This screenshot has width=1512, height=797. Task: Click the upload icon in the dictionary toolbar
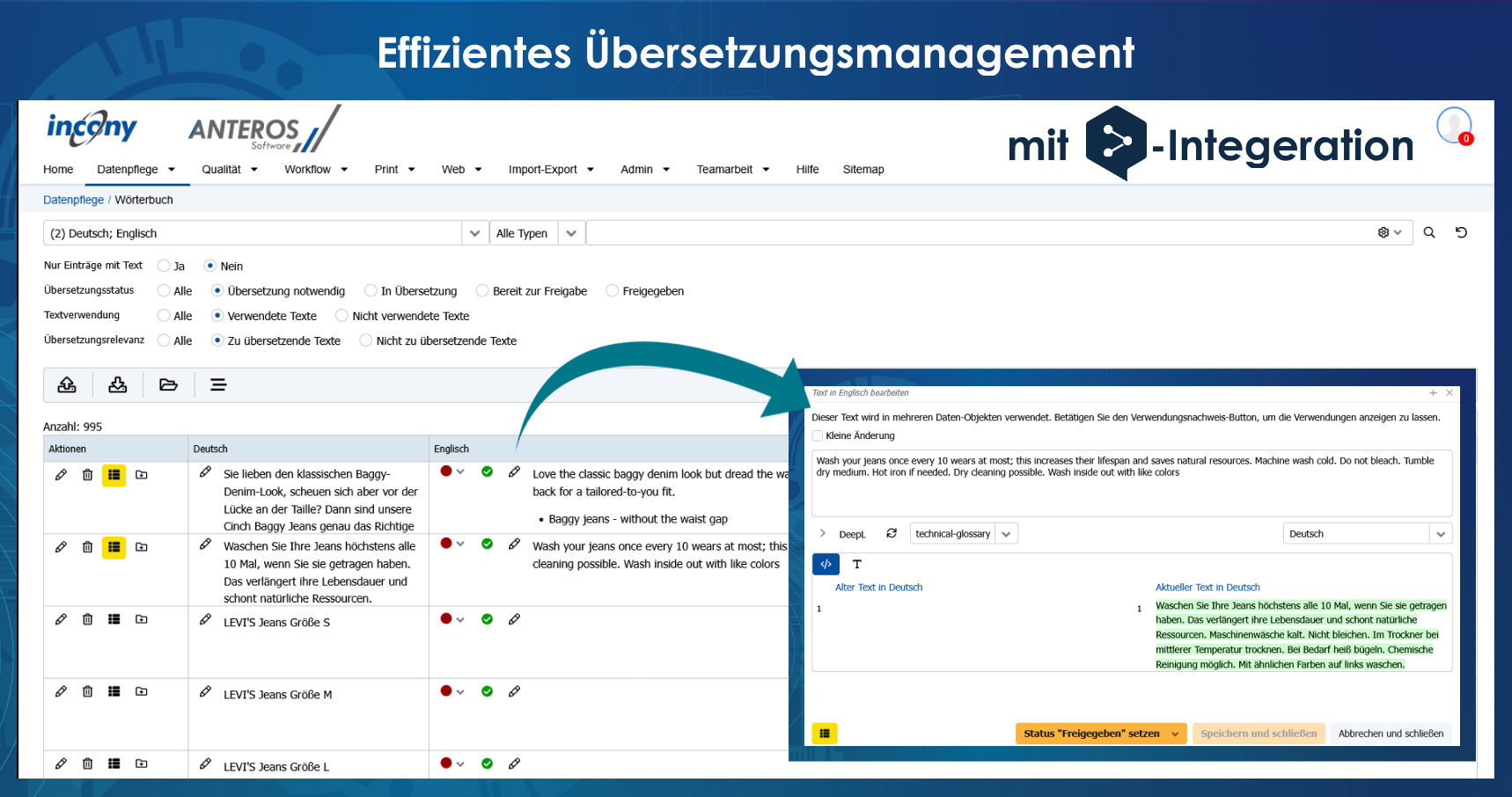point(67,384)
